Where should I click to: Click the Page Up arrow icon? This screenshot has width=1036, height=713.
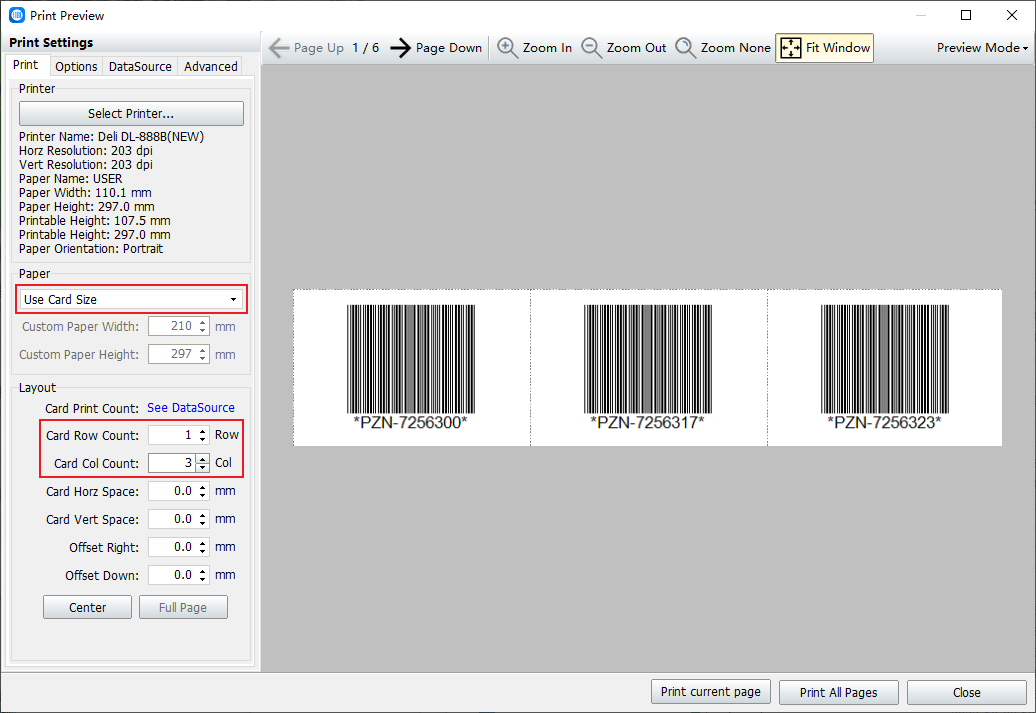tap(279, 48)
